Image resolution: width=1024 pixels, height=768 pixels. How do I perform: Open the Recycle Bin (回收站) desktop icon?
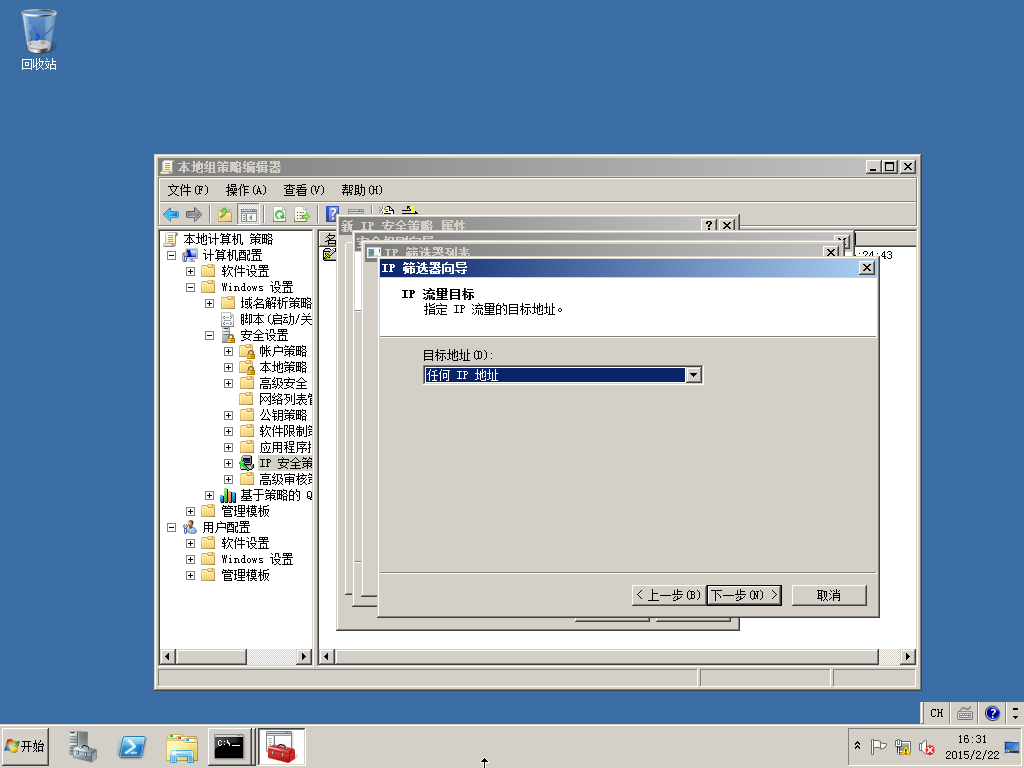coord(39,40)
